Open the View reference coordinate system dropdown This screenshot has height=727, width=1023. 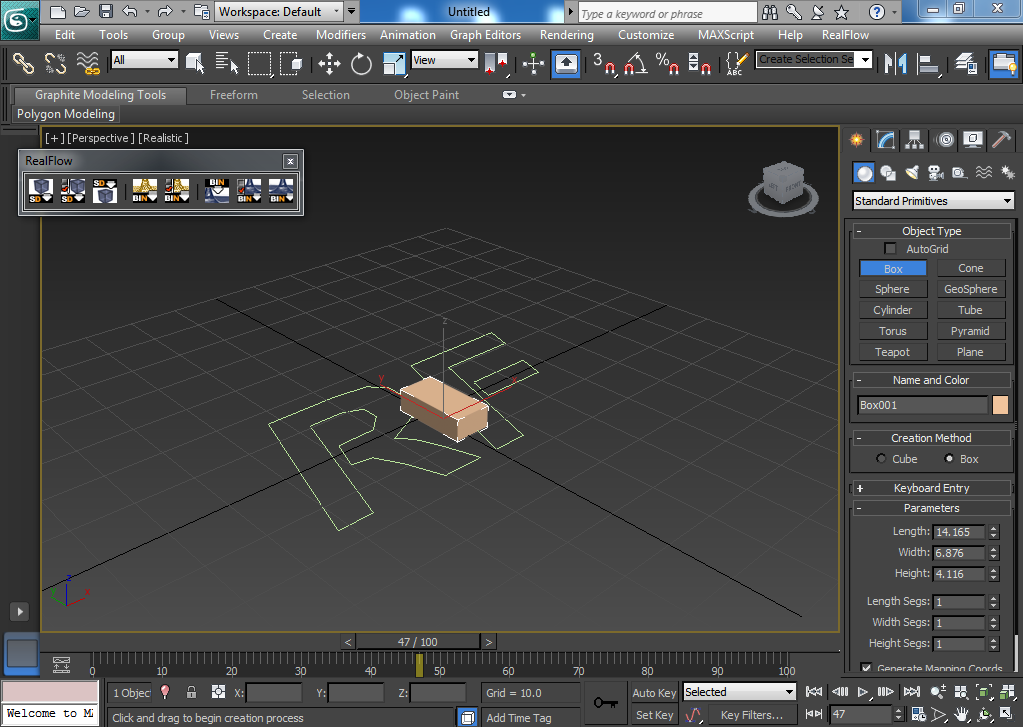coord(444,60)
